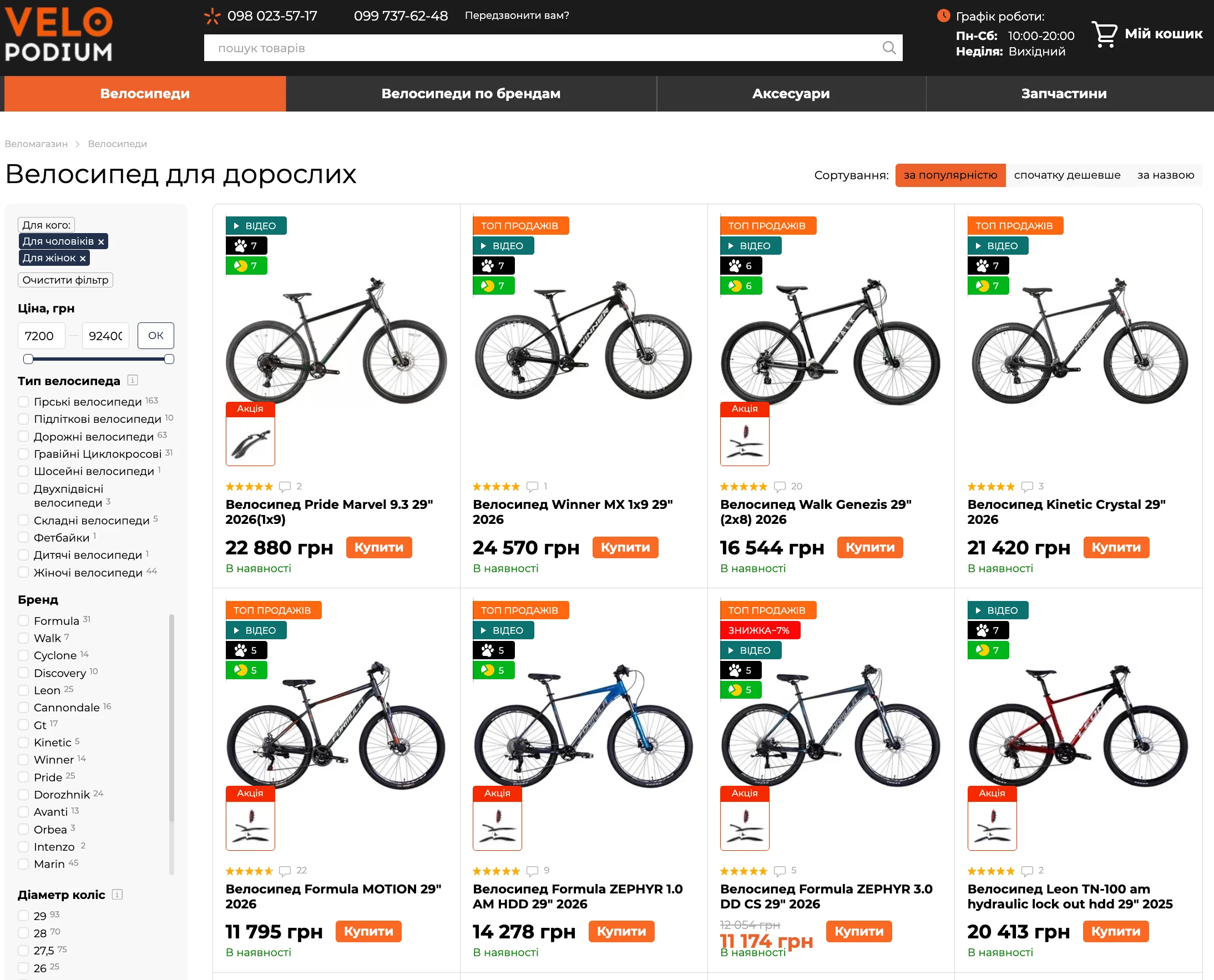
Task: Tick the 29 wheel diameter checkbox
Action: tap(23, 916)
